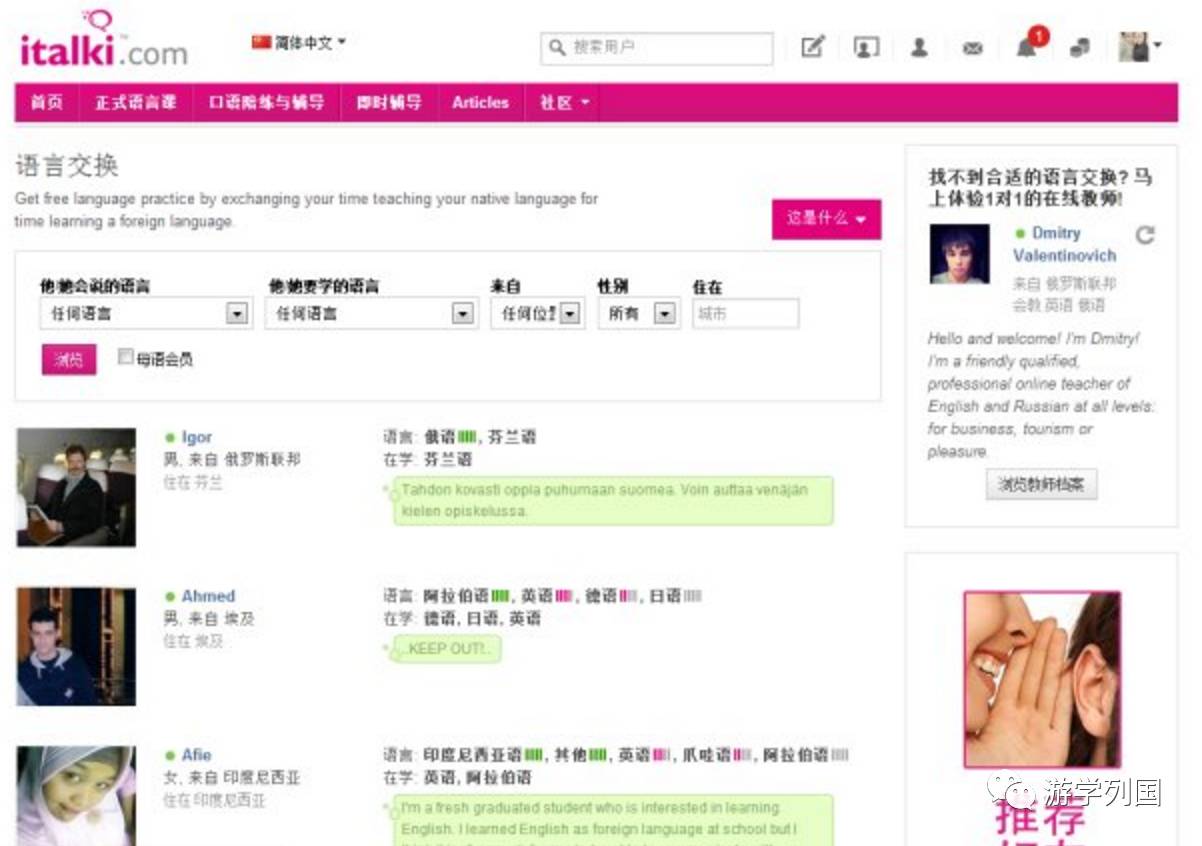1202x846 pixels.
Task: Click the whispering ear advertisement image
Action: click(1041, 680)
